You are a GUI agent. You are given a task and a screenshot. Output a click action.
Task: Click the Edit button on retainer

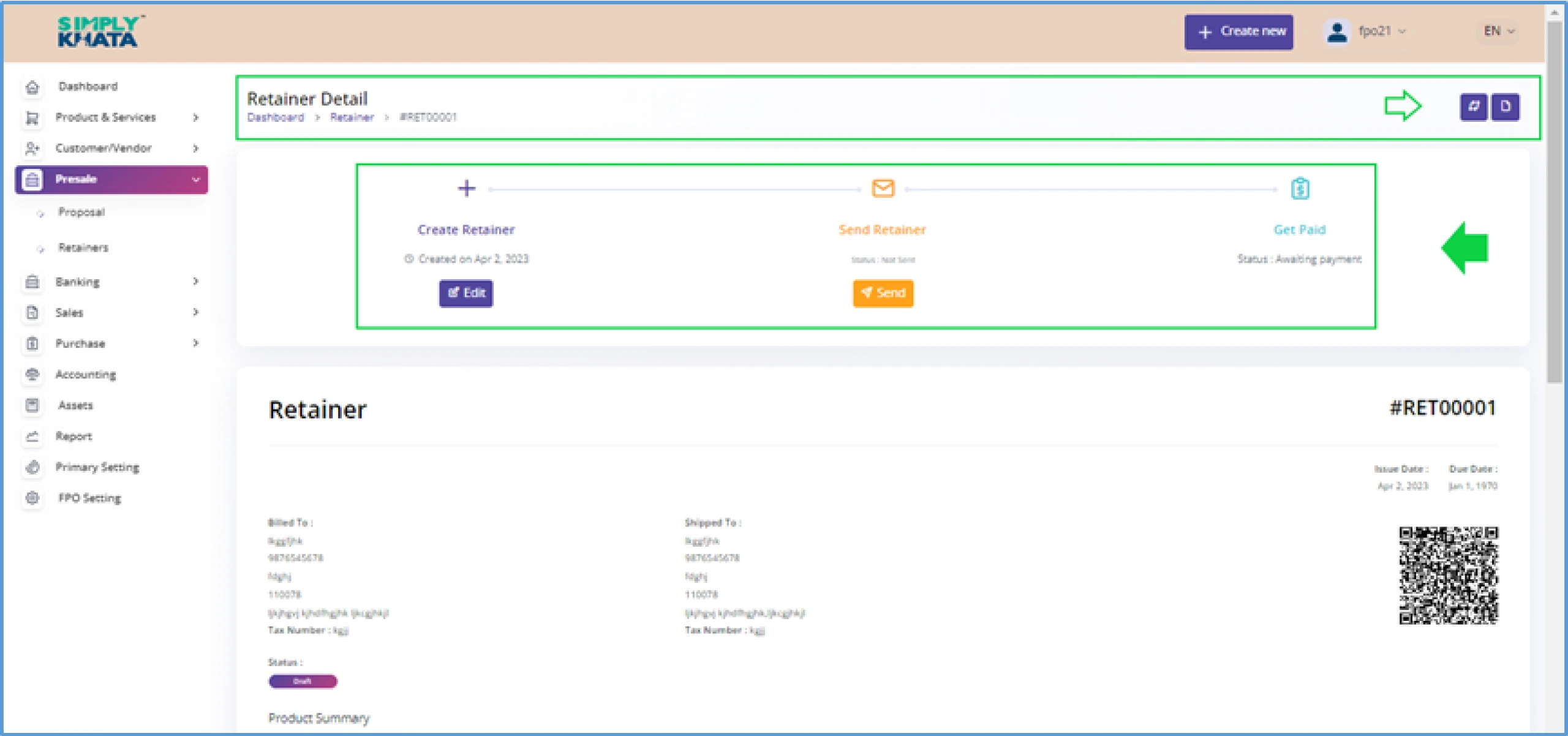(x=466, y=293)
